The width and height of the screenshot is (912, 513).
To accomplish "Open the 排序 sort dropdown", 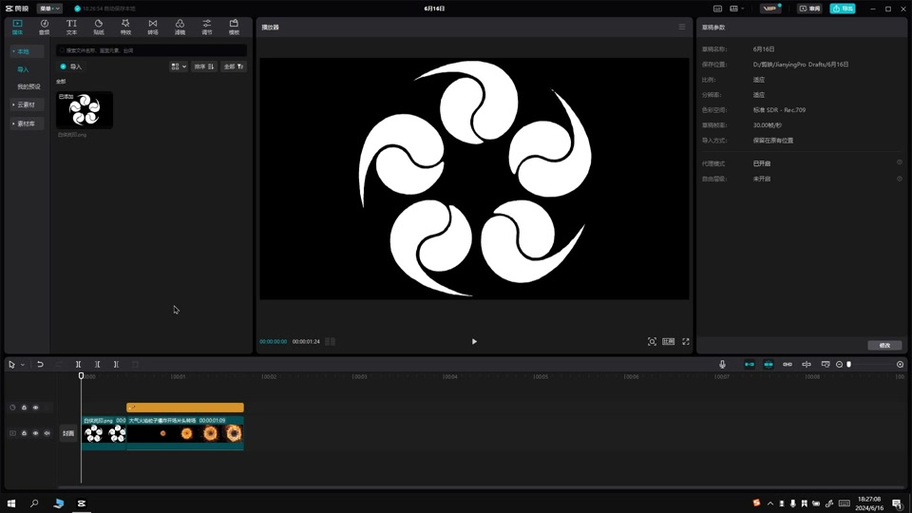I will coord(204,67).
